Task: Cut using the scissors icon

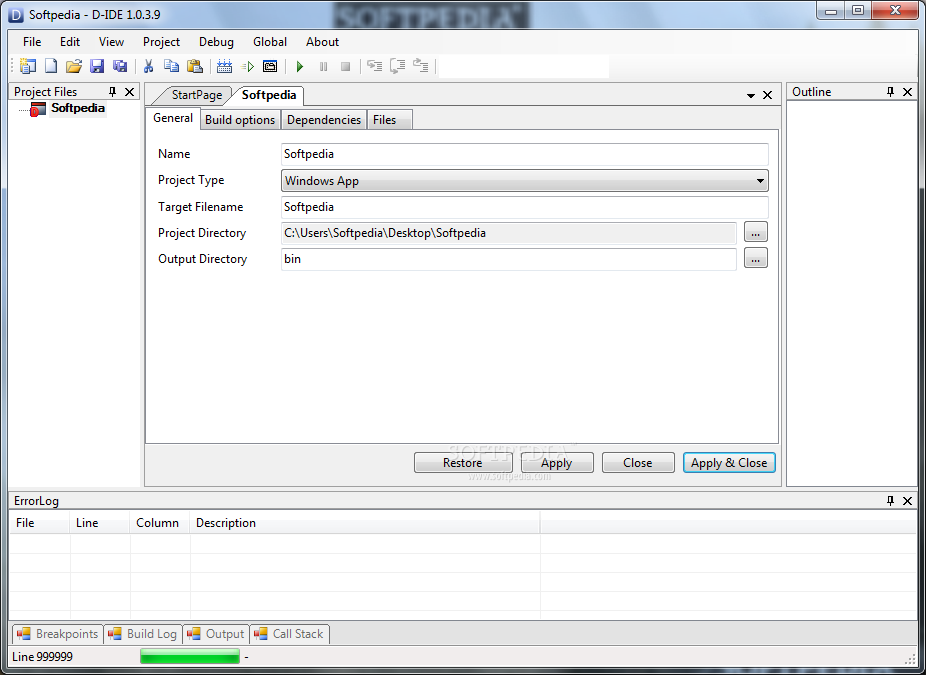Action: [149, 66]
